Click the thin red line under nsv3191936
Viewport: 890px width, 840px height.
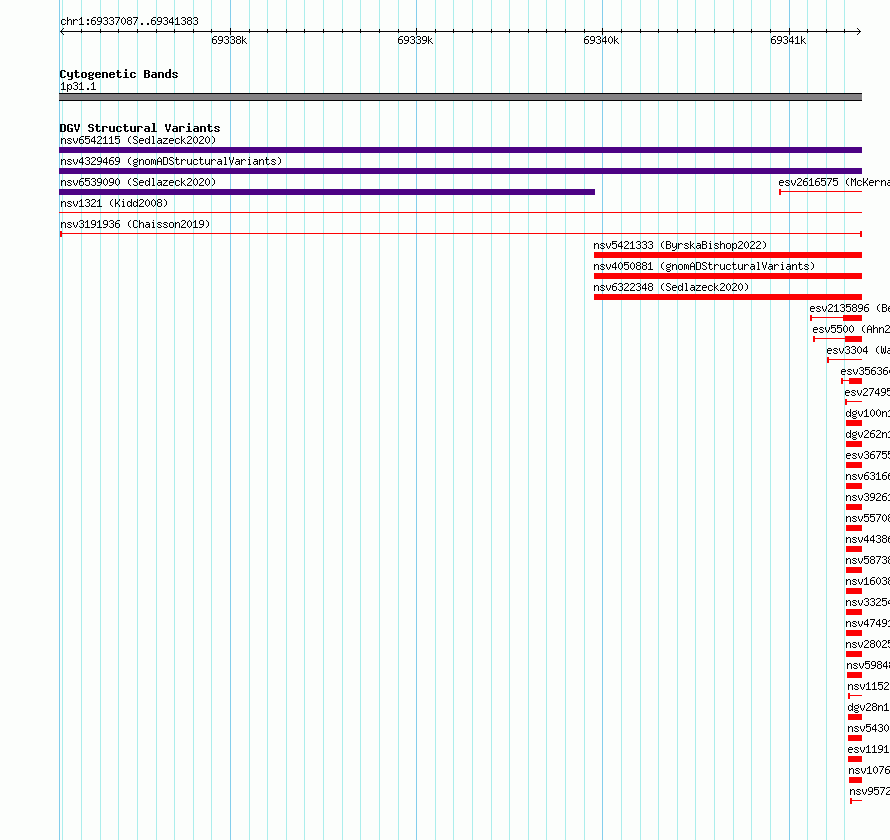[x=461, y=234]
